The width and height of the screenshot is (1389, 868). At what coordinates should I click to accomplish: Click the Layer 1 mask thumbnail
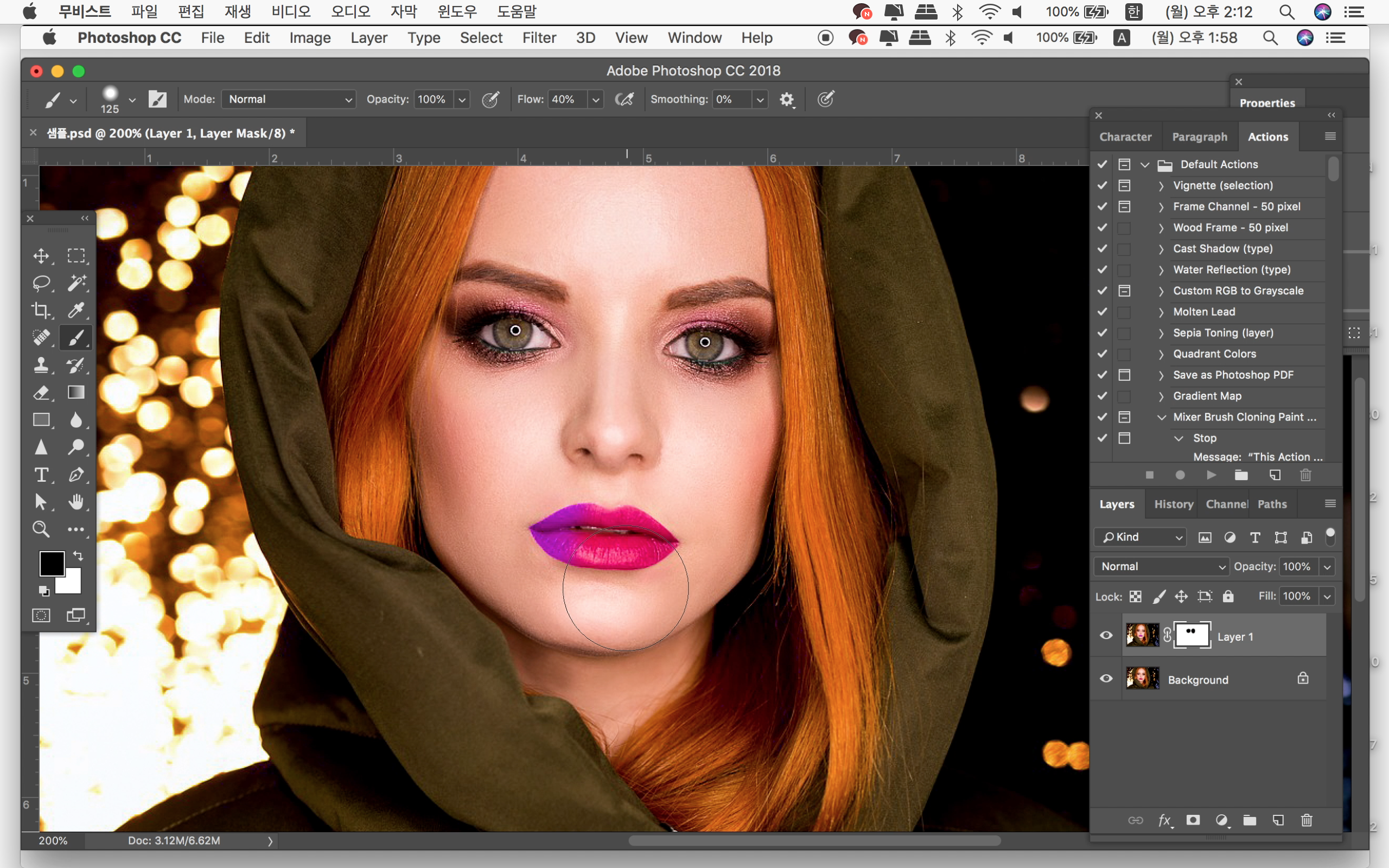tap(1192, 636)
